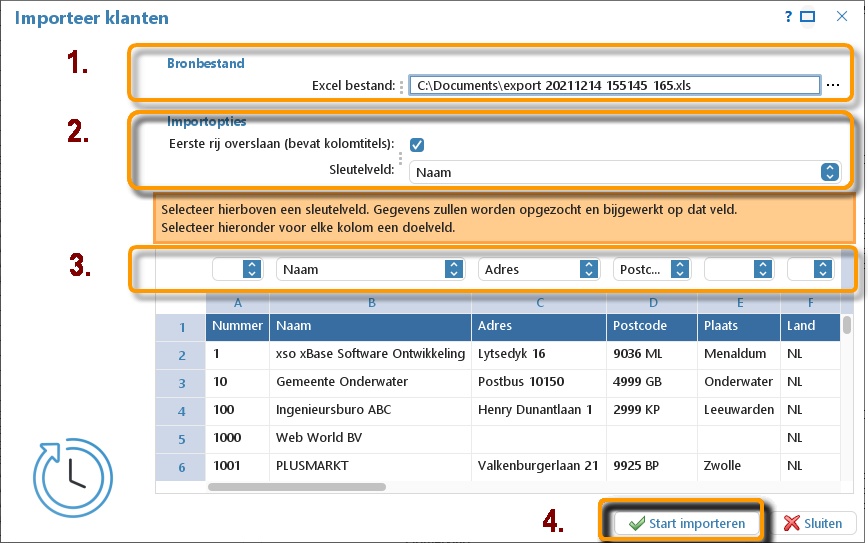The image size is (868, 543).
Task: Select cell Henry Dunantlaan 1
Action: pos(539,410)
